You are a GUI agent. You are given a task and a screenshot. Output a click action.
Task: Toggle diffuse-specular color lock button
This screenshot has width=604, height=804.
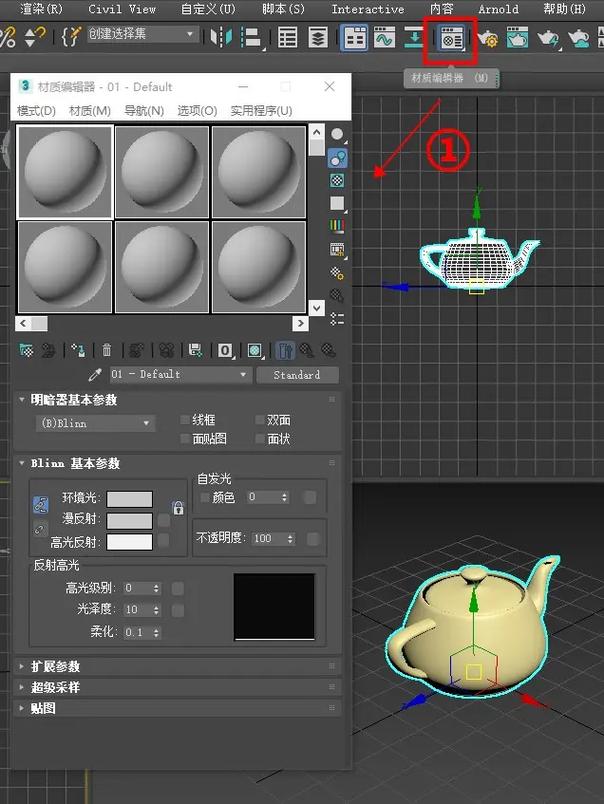(41, 530)
